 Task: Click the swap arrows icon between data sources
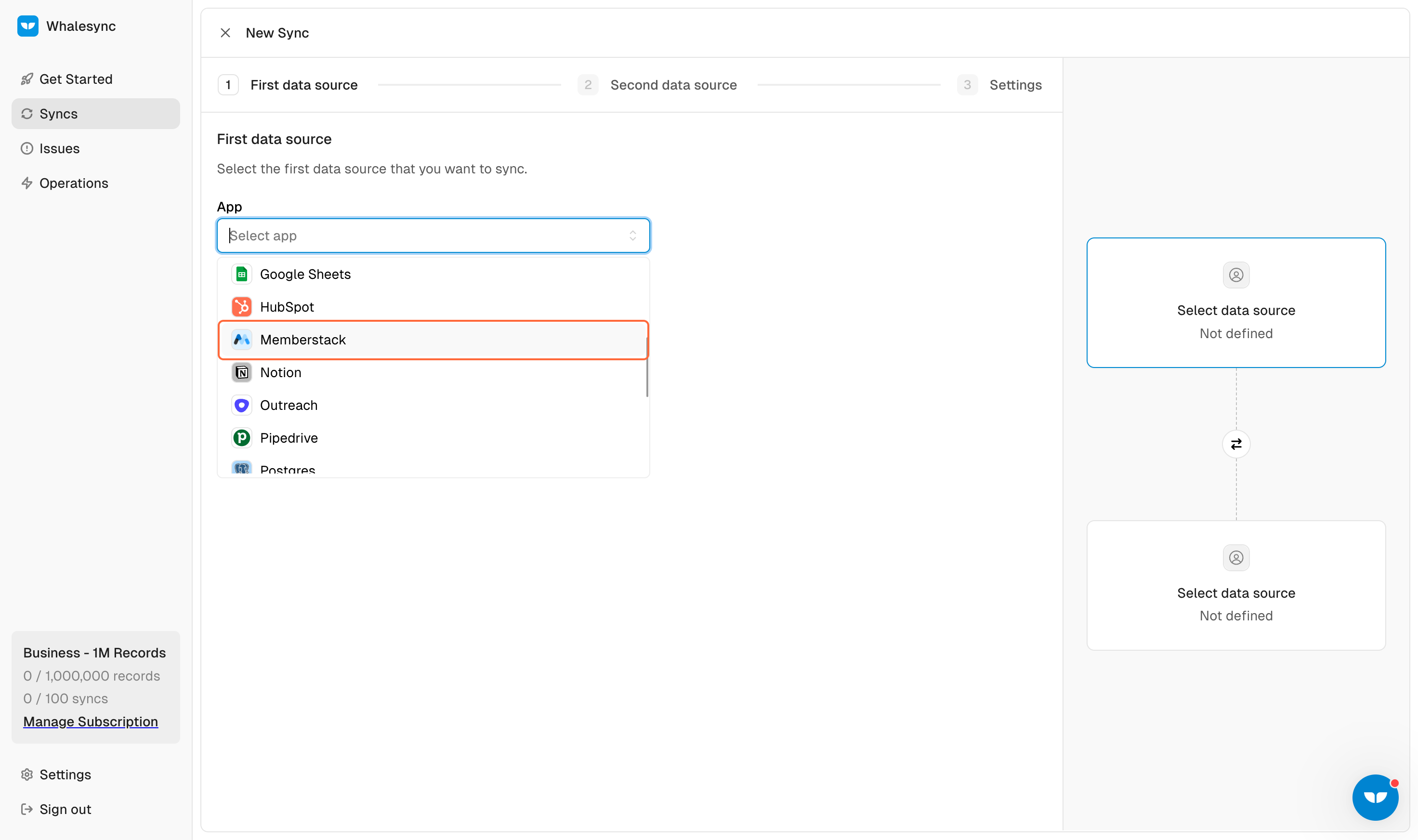coord(1236,445)
